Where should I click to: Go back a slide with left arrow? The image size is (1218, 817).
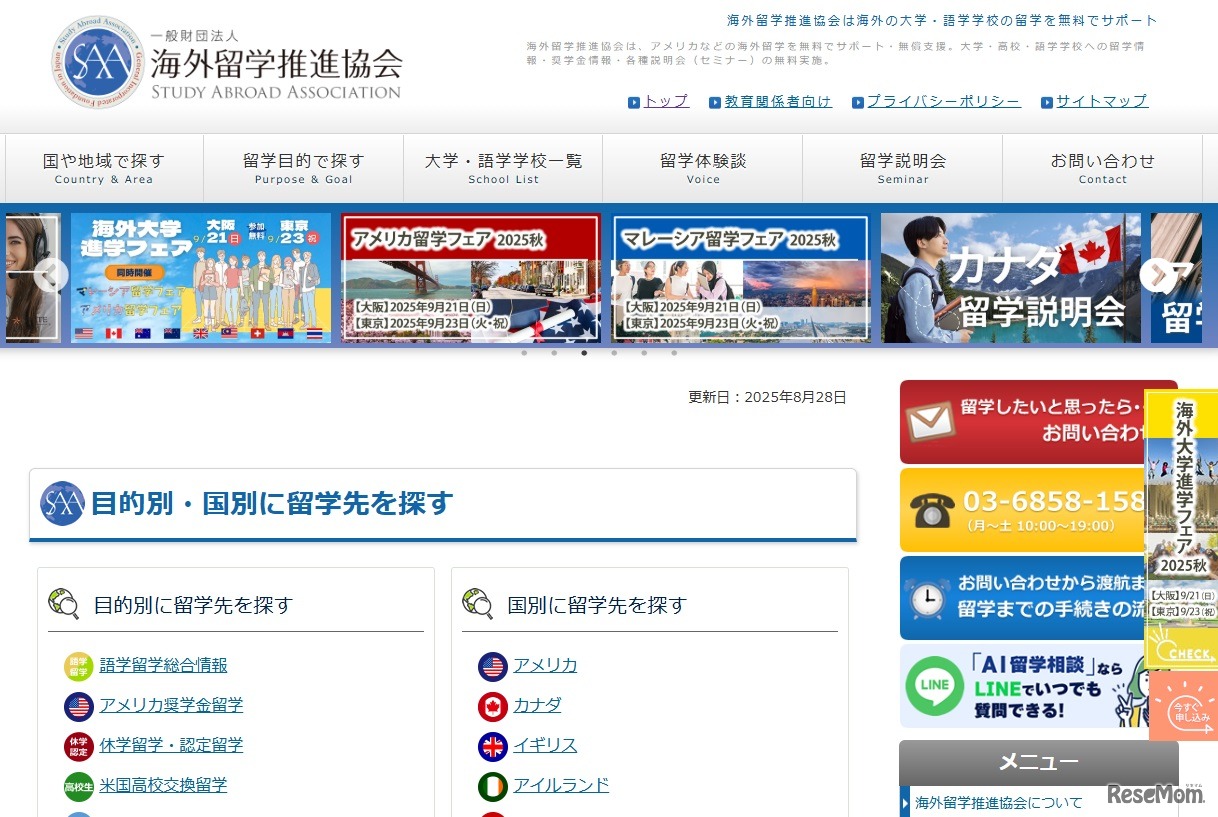pos(50,274)
